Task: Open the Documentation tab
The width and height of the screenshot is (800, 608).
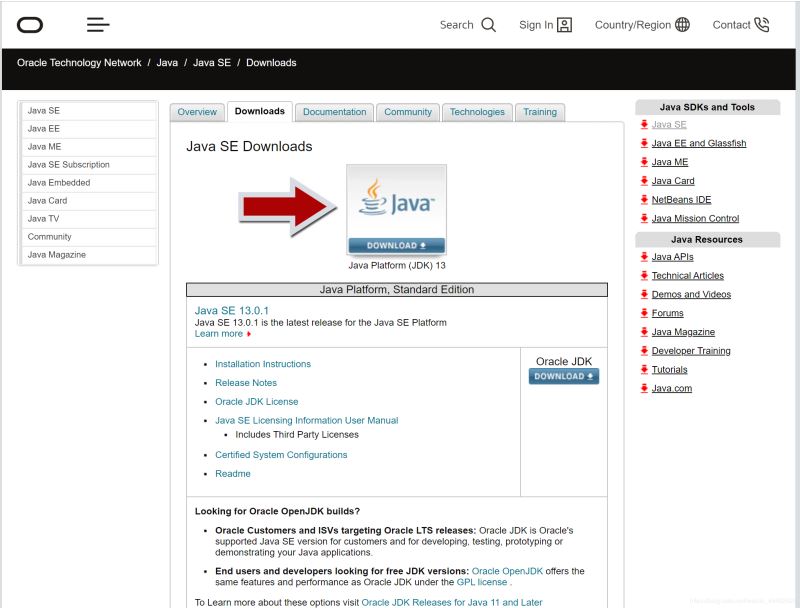Action: 335,112
